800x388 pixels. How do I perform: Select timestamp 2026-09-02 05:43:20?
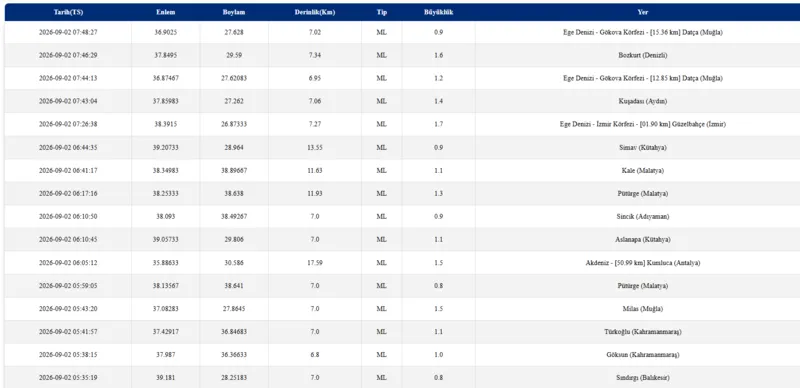pos(68,309)
